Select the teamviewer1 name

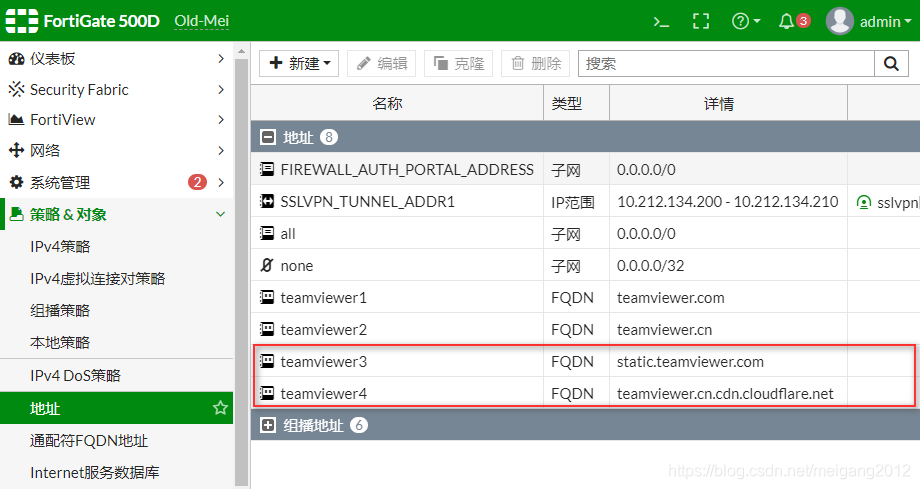323,298
